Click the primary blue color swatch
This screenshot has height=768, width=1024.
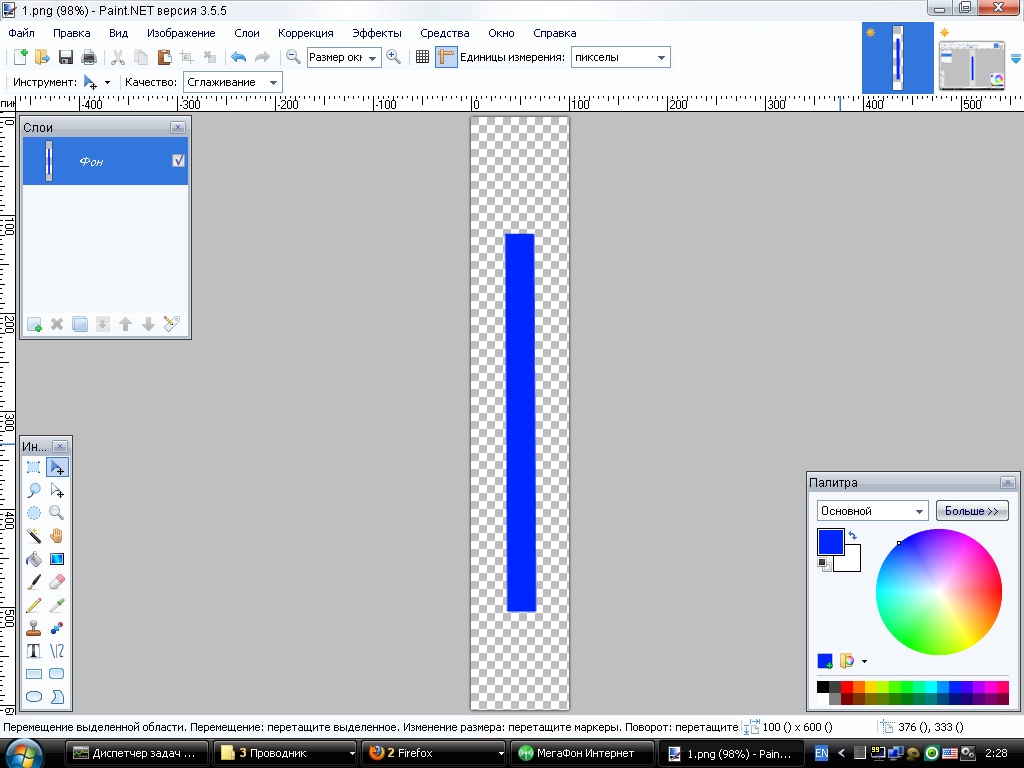(830, 542)
